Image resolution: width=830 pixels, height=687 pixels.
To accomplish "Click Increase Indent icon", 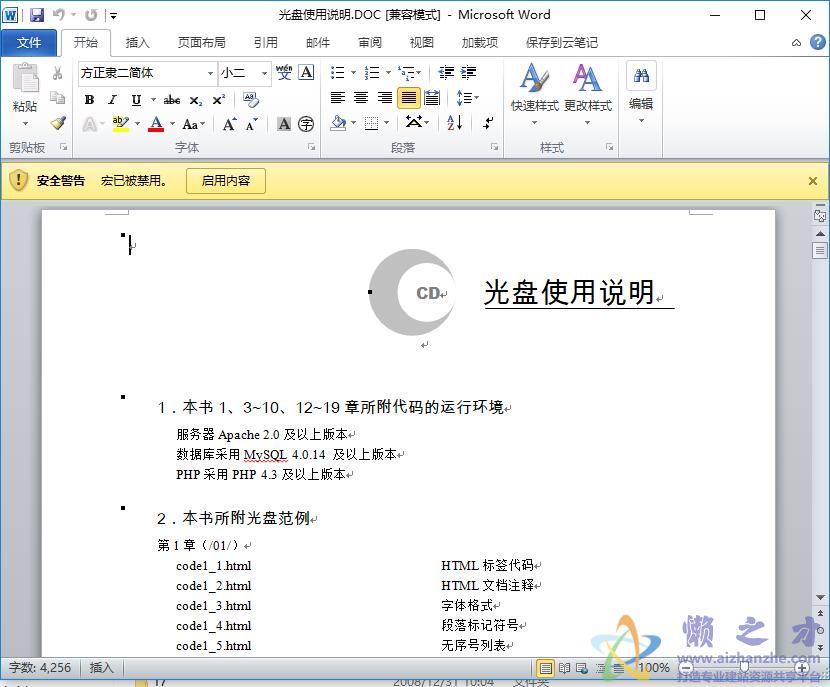I will 468,73.
